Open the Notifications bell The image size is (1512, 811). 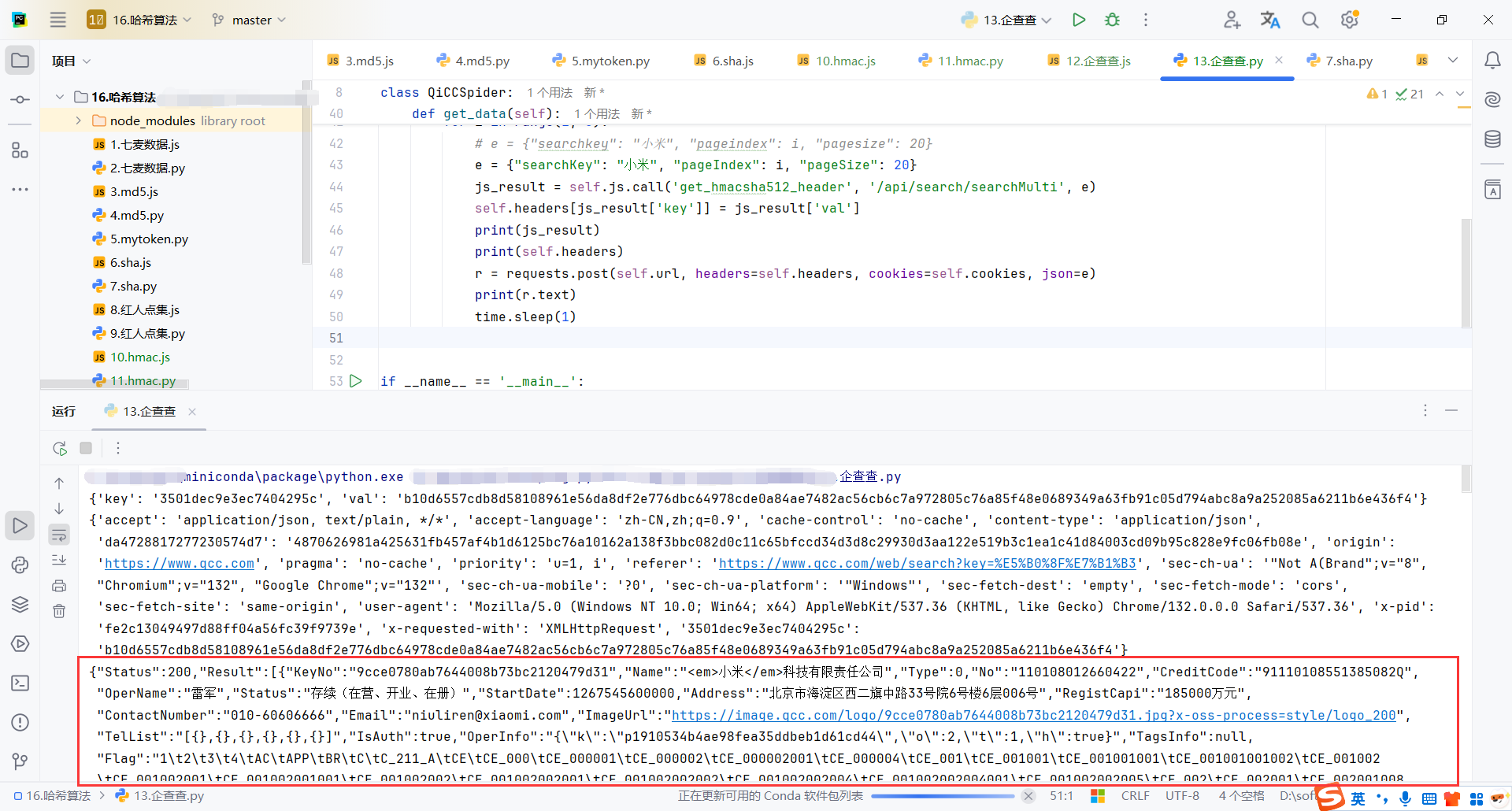(x=1492, y=61)
